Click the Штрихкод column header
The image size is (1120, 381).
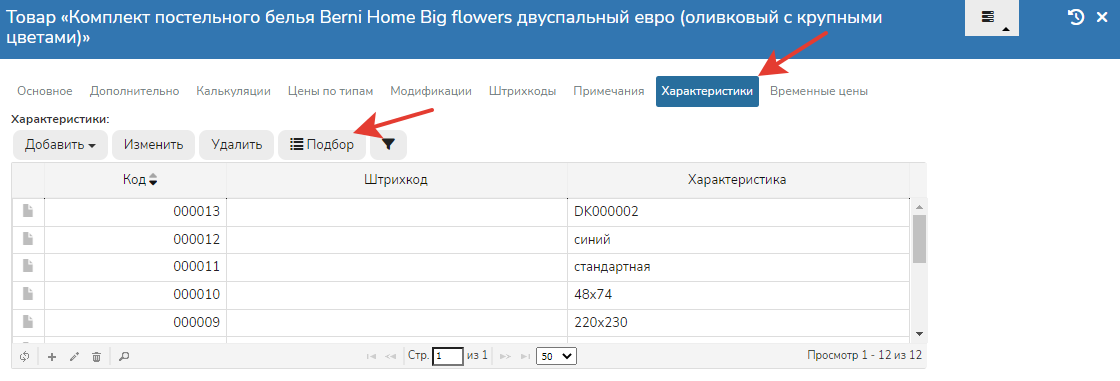(x=397, y=180)
